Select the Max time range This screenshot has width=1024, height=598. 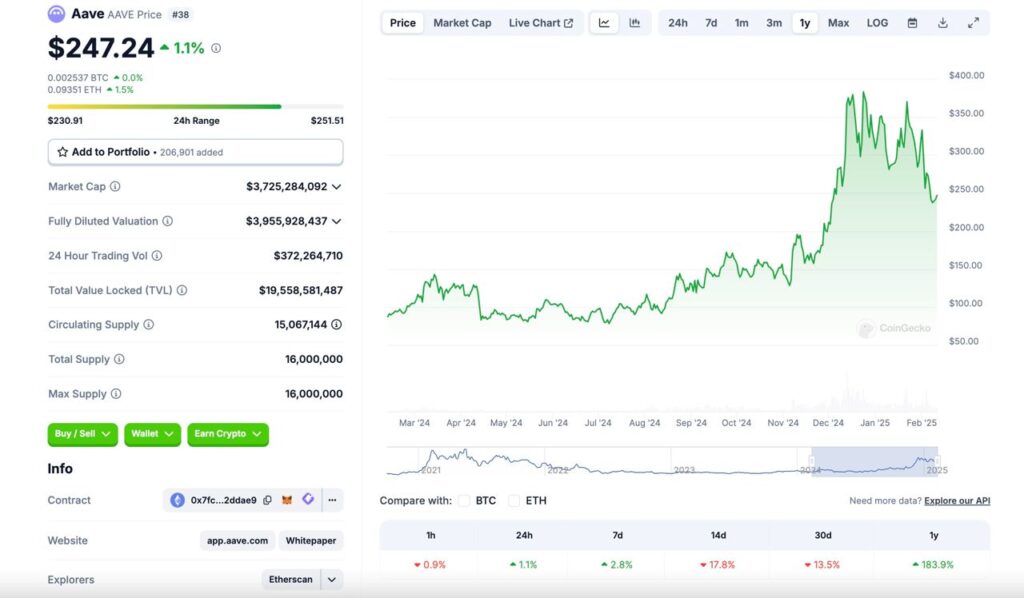pos(839,23)
